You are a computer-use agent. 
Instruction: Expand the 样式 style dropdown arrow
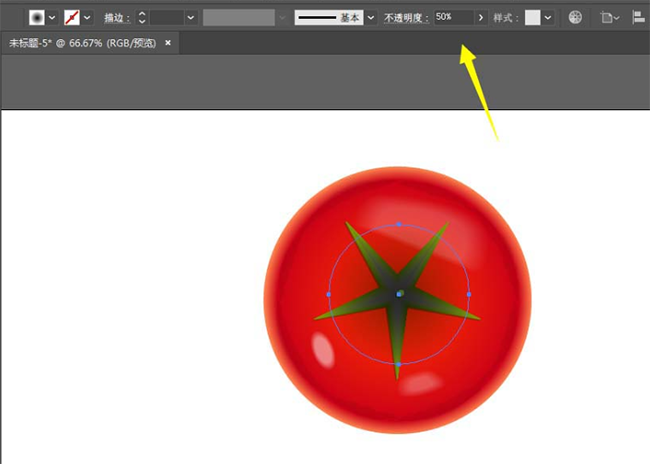(548, 18)
